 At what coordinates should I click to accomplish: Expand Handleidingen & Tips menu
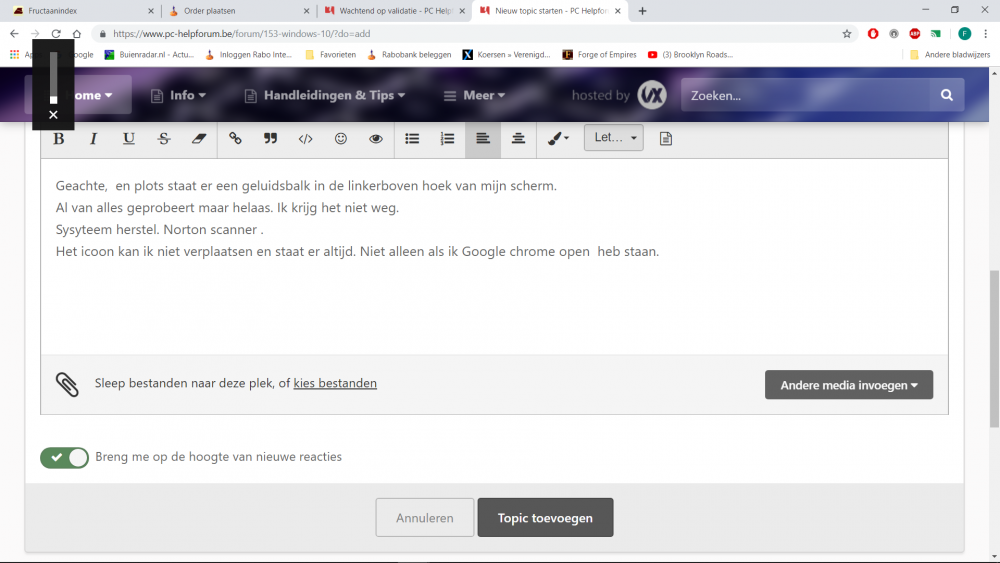click(325, 95)
